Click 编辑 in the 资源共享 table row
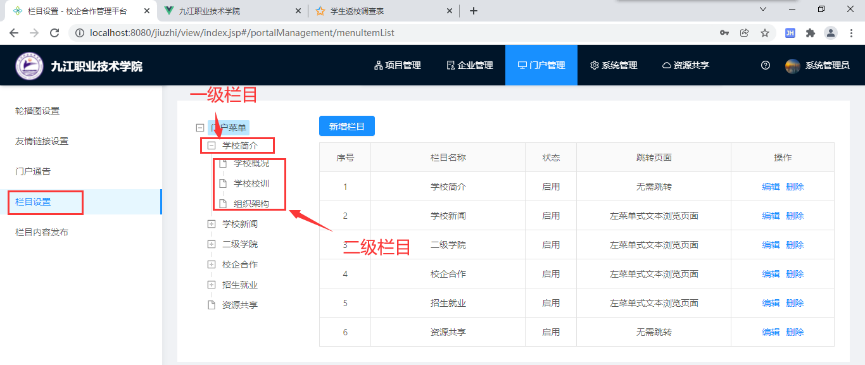Image resolution: width=865 pixels, height=365 pixels. click(770, 332)
